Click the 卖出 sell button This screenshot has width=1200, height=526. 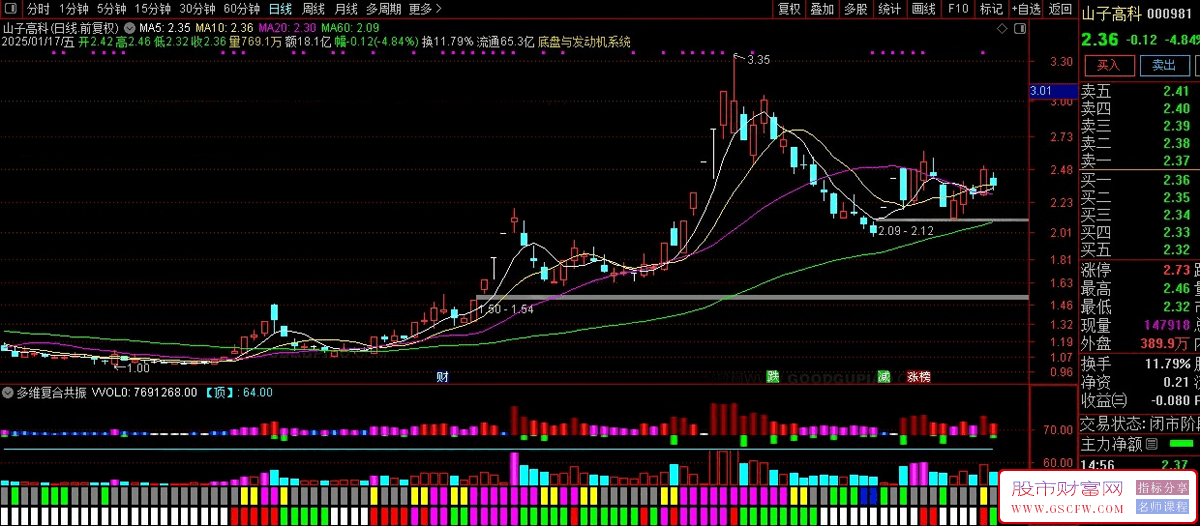click(1164, 65)
